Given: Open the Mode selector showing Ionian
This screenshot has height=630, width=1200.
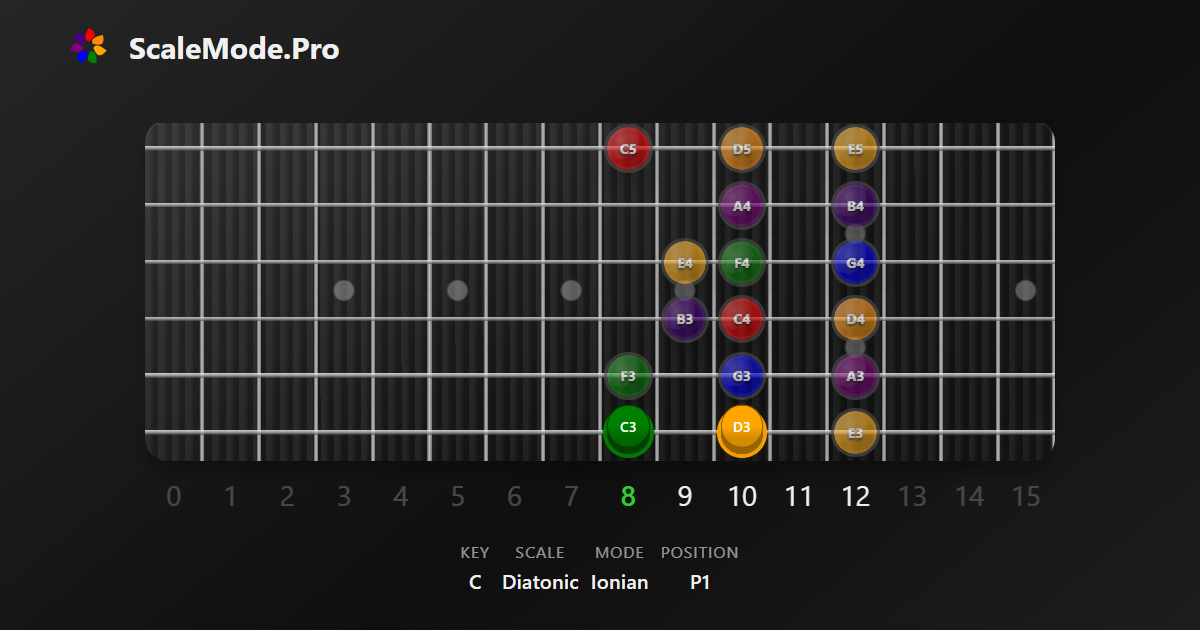Looking at the screenshot, I should (x=619, y=582).
